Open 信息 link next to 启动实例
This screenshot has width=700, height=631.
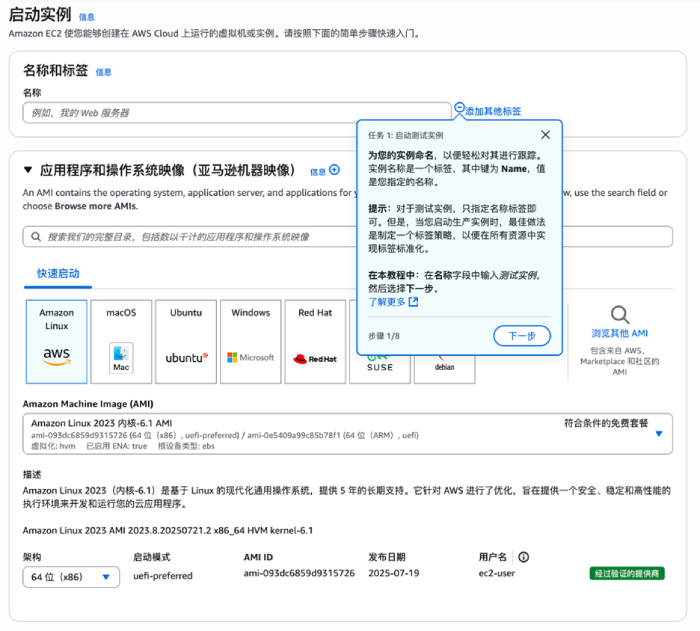[x=87, y=17]
